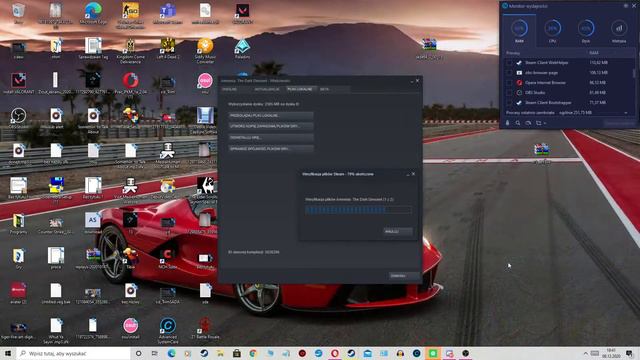The width and height of the screenshot is (640, 360).
Task: Show hidden system tray icons
Action: point(586,353)
